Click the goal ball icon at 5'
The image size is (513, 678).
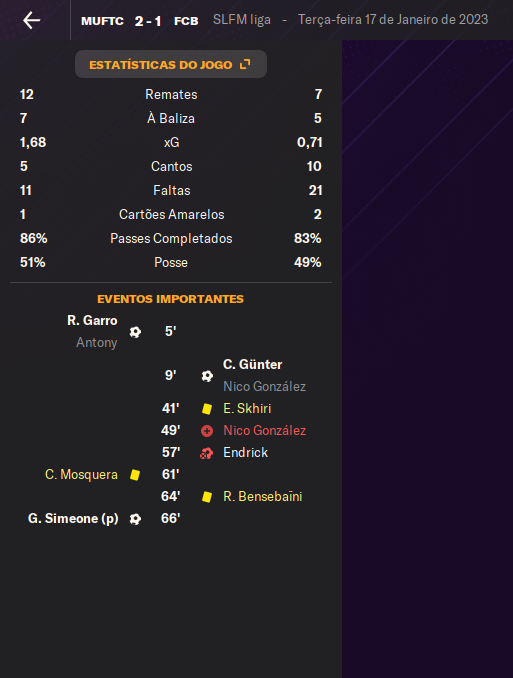click(x=135, y=332)
